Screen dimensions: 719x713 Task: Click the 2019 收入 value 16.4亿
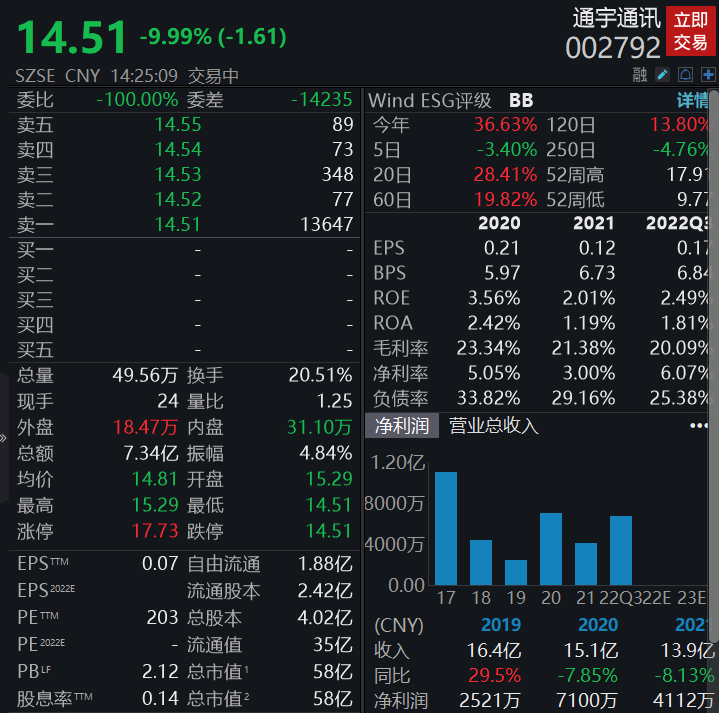coord(493,651)
